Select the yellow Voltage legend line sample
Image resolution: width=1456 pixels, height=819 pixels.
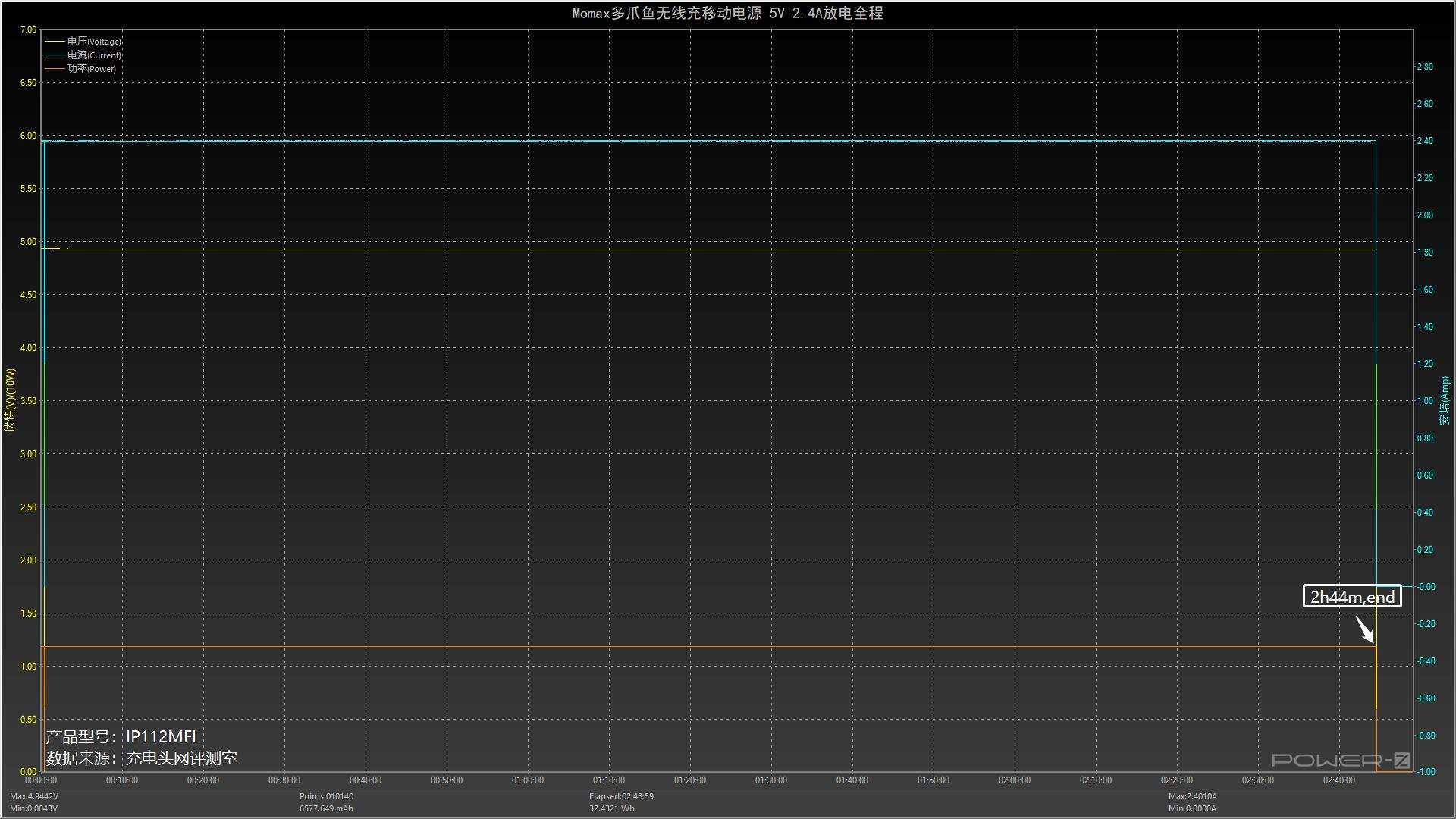tap(55, 42)
